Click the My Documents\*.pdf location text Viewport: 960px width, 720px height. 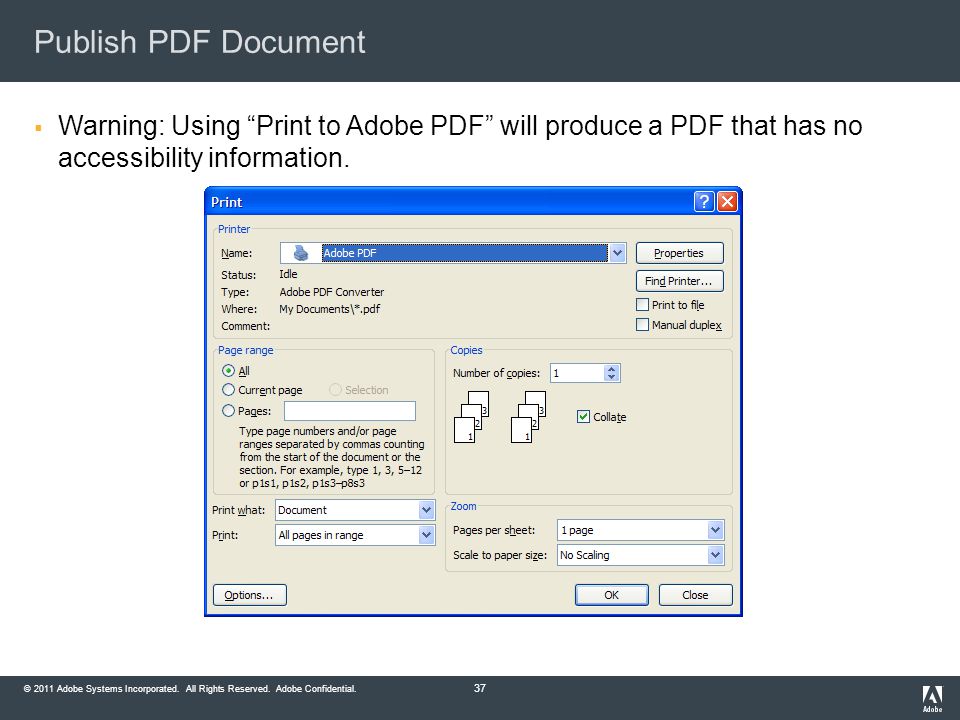tap(329, 309)
